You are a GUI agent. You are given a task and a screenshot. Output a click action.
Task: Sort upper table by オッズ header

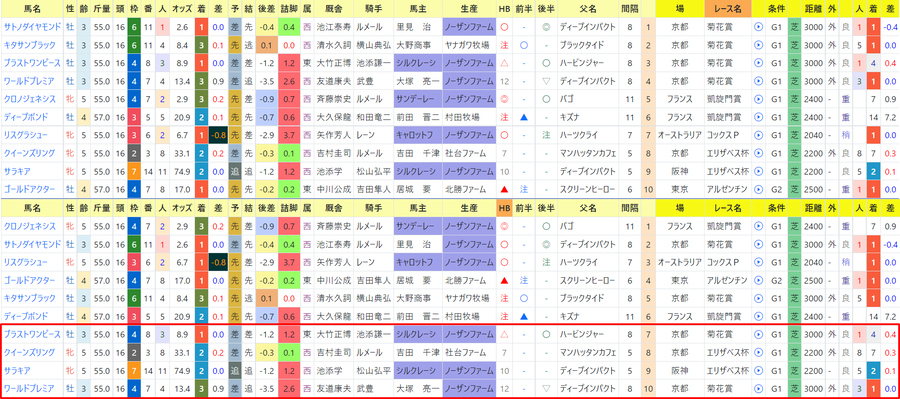[x=181, y=9]
